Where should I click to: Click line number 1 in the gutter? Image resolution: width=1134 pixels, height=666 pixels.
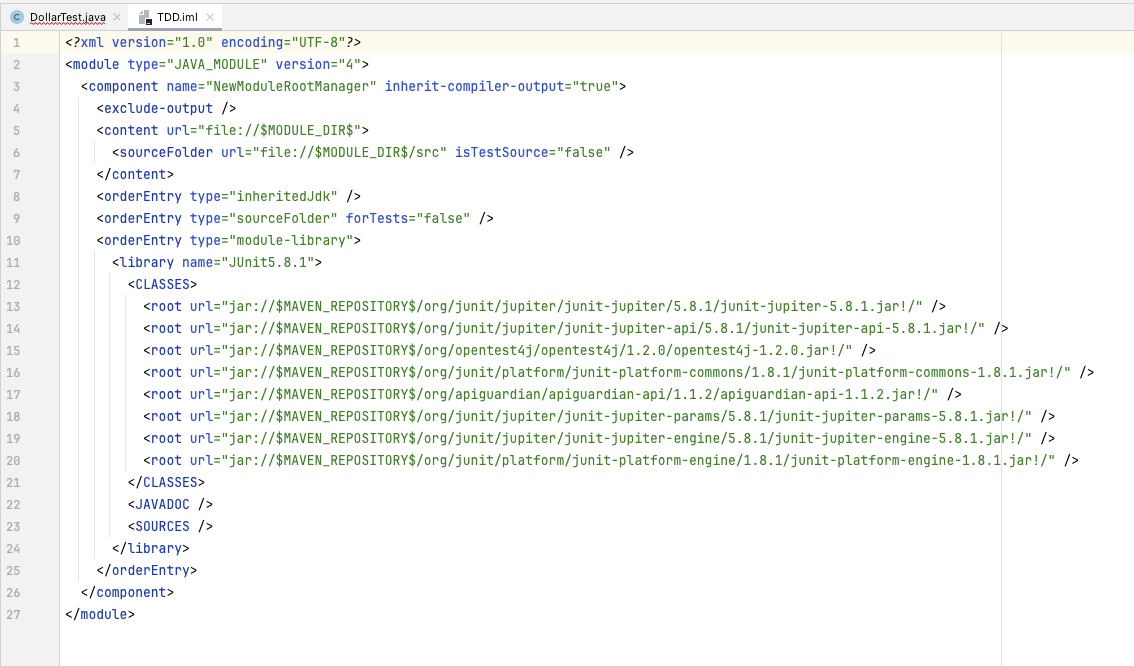(17, 43)
